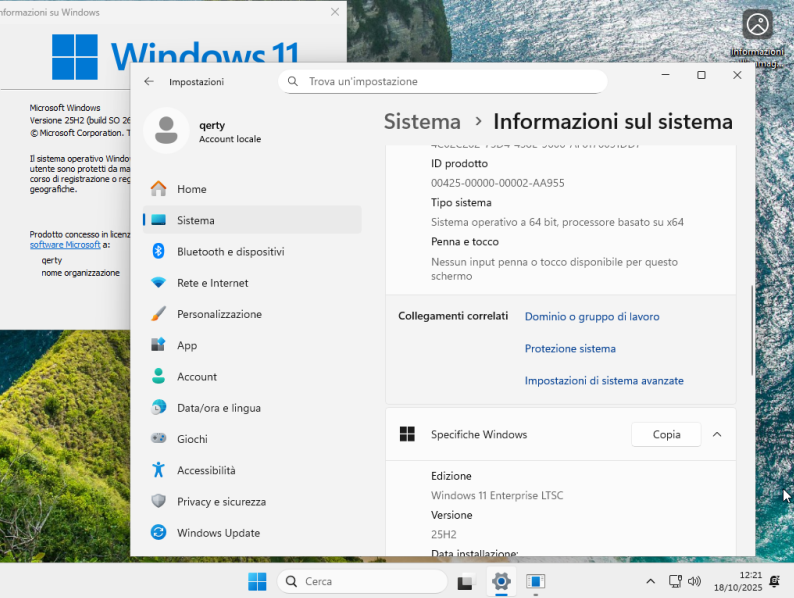794x598 pixels.
Task: Click the Cerca taskbar search box
Action: tap(363, 581)
